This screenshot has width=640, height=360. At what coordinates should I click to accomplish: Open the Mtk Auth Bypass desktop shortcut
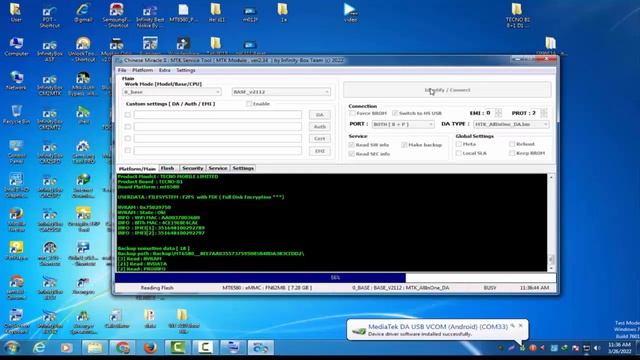(x=83, y=84)
